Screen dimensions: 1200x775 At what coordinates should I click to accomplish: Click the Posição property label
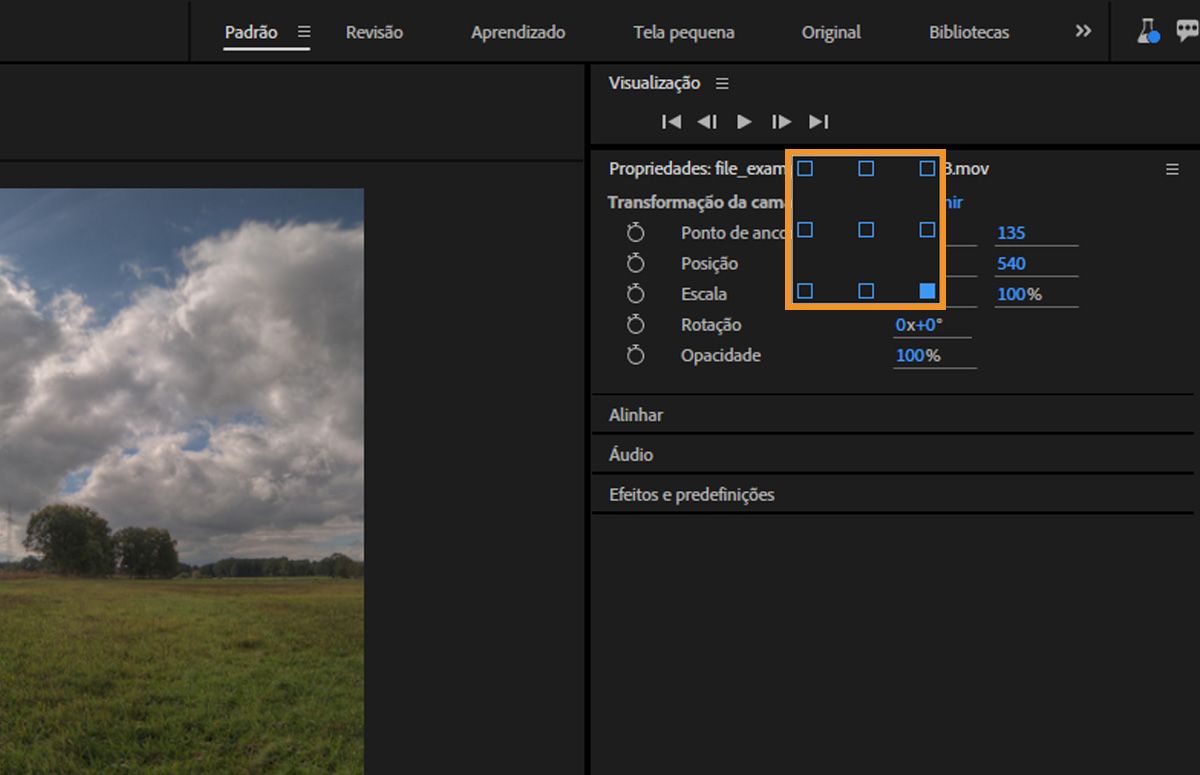[709, 264]
